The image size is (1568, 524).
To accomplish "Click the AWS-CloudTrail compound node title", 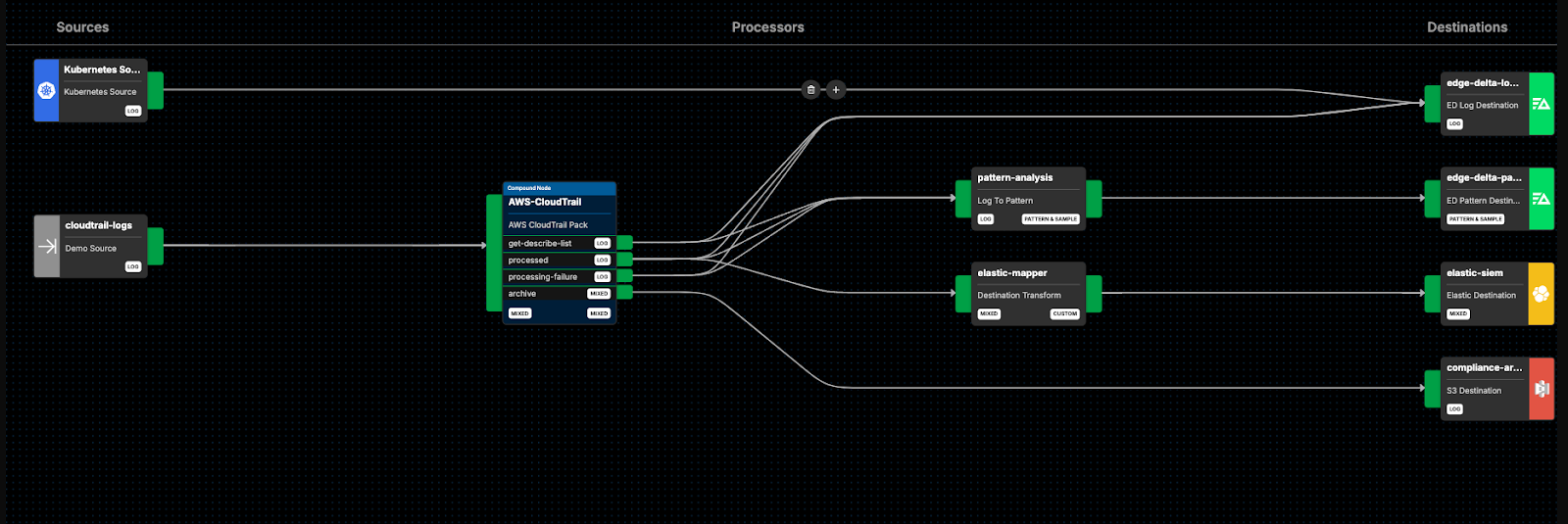I will (545, 203).
